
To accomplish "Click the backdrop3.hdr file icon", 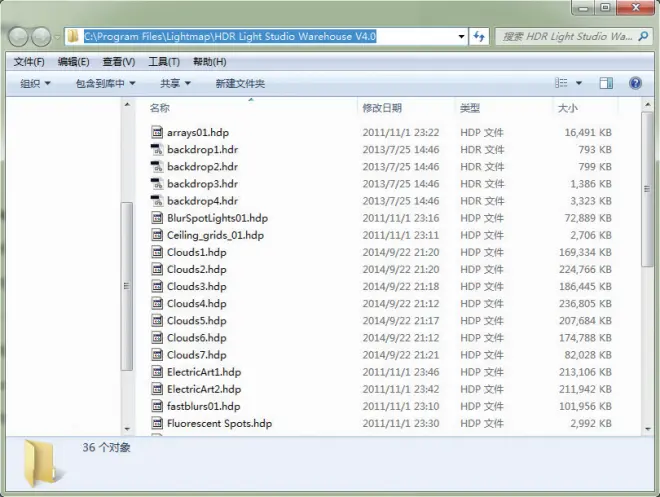I will coord(157,183).
